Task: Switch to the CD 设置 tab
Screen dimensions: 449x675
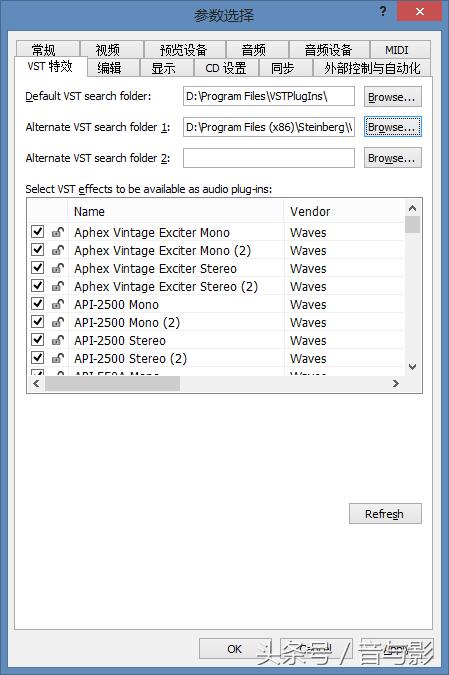Action: 226,68
